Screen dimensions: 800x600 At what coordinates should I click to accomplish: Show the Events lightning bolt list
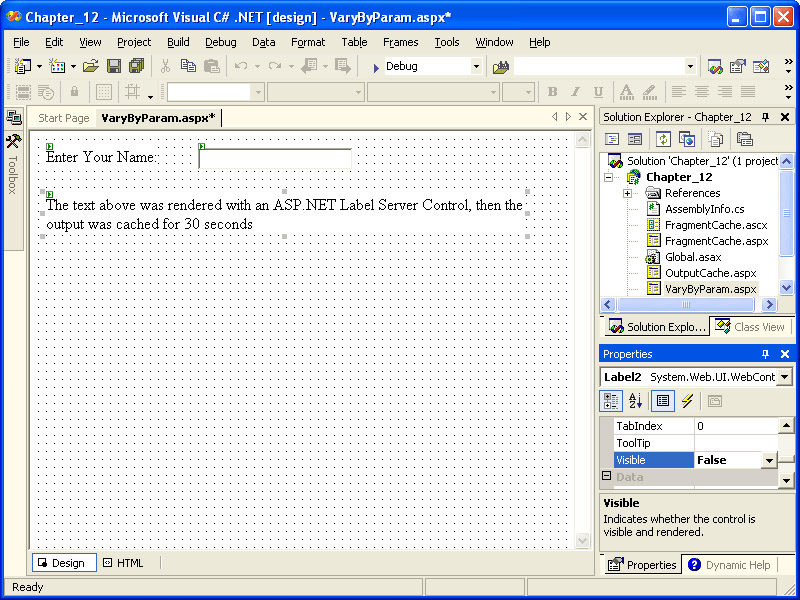tap(687, 401)
